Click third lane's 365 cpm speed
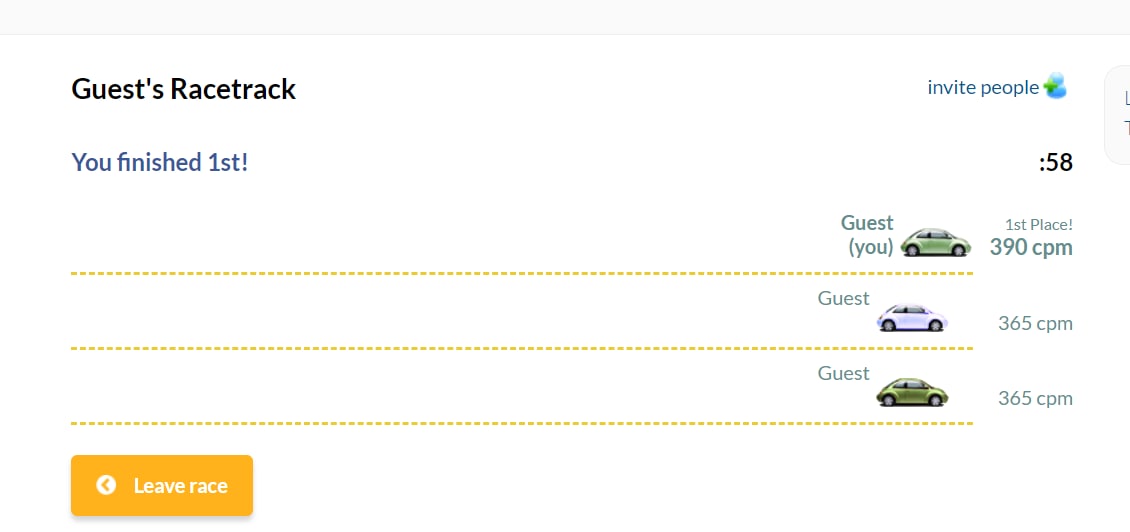Image resolution: width=1130 pixels, height=532 pixels. (x=1036, y=398)
